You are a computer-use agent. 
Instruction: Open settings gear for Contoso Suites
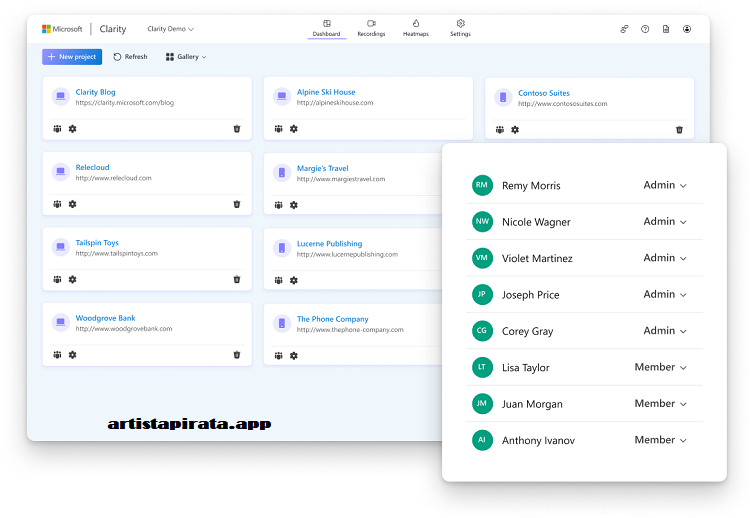[515, 130]
